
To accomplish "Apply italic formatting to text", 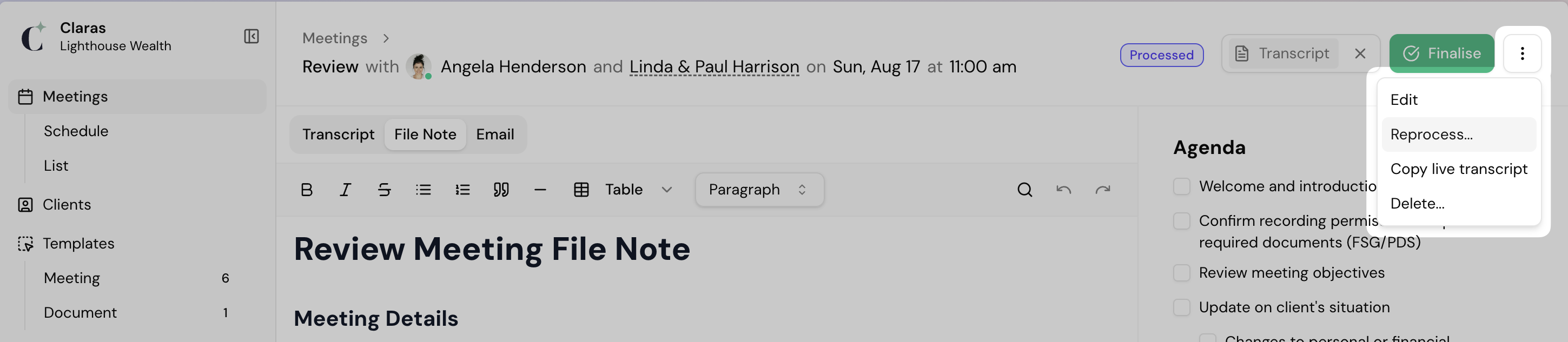I will pyautogui.click(x=345, y=190).
